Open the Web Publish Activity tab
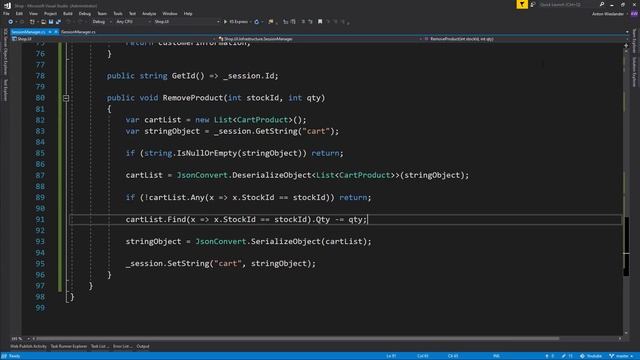This screenshot has width=640, height=360. tap(29, 347)
